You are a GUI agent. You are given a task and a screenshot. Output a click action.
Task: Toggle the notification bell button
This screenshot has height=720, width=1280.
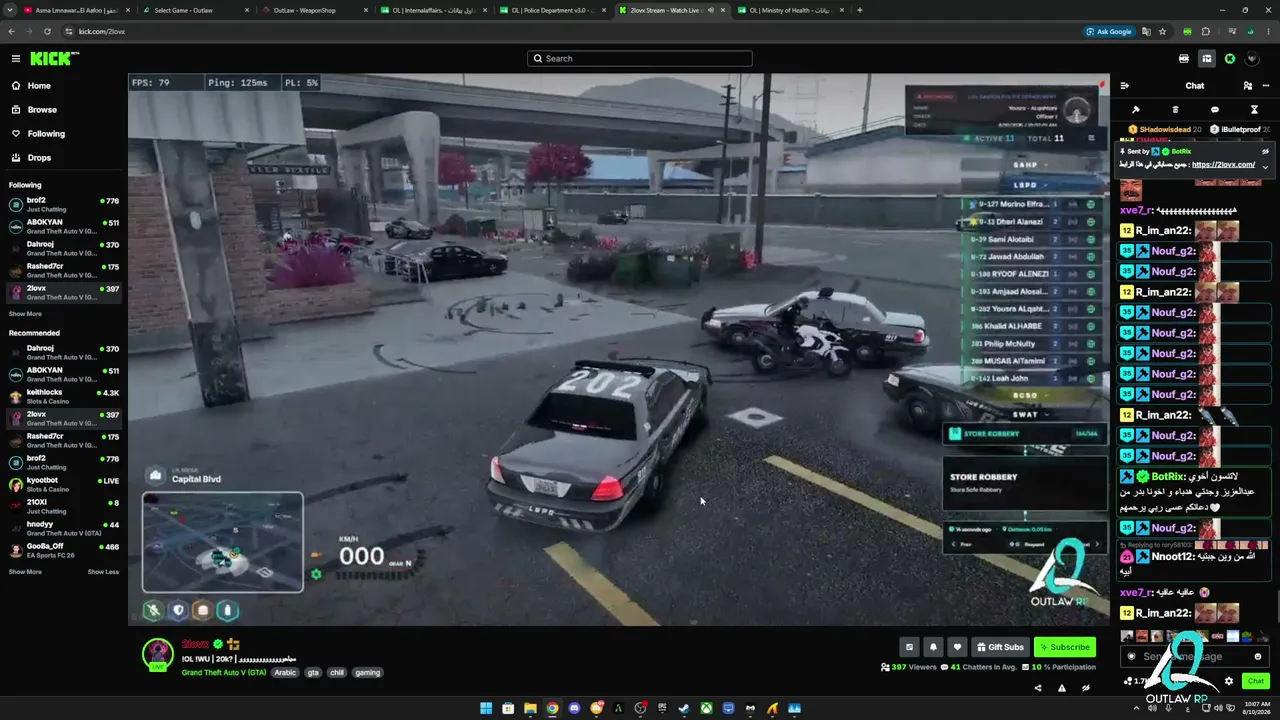click(x=933, y=647)
